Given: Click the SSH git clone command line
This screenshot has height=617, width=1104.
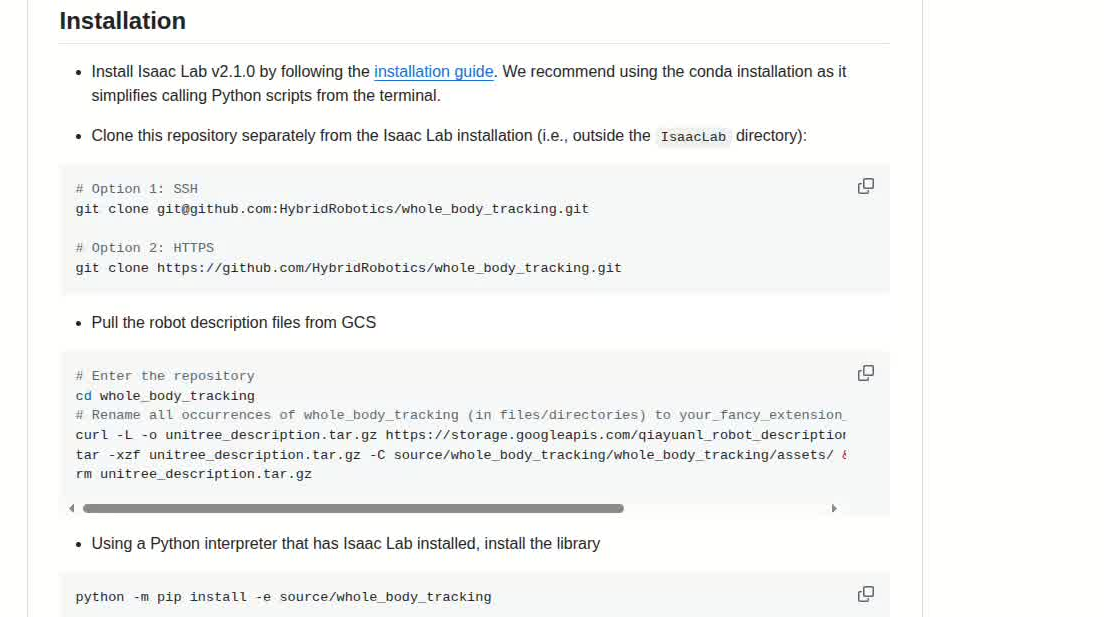Looking at the screenshot, I should point(332,209).
